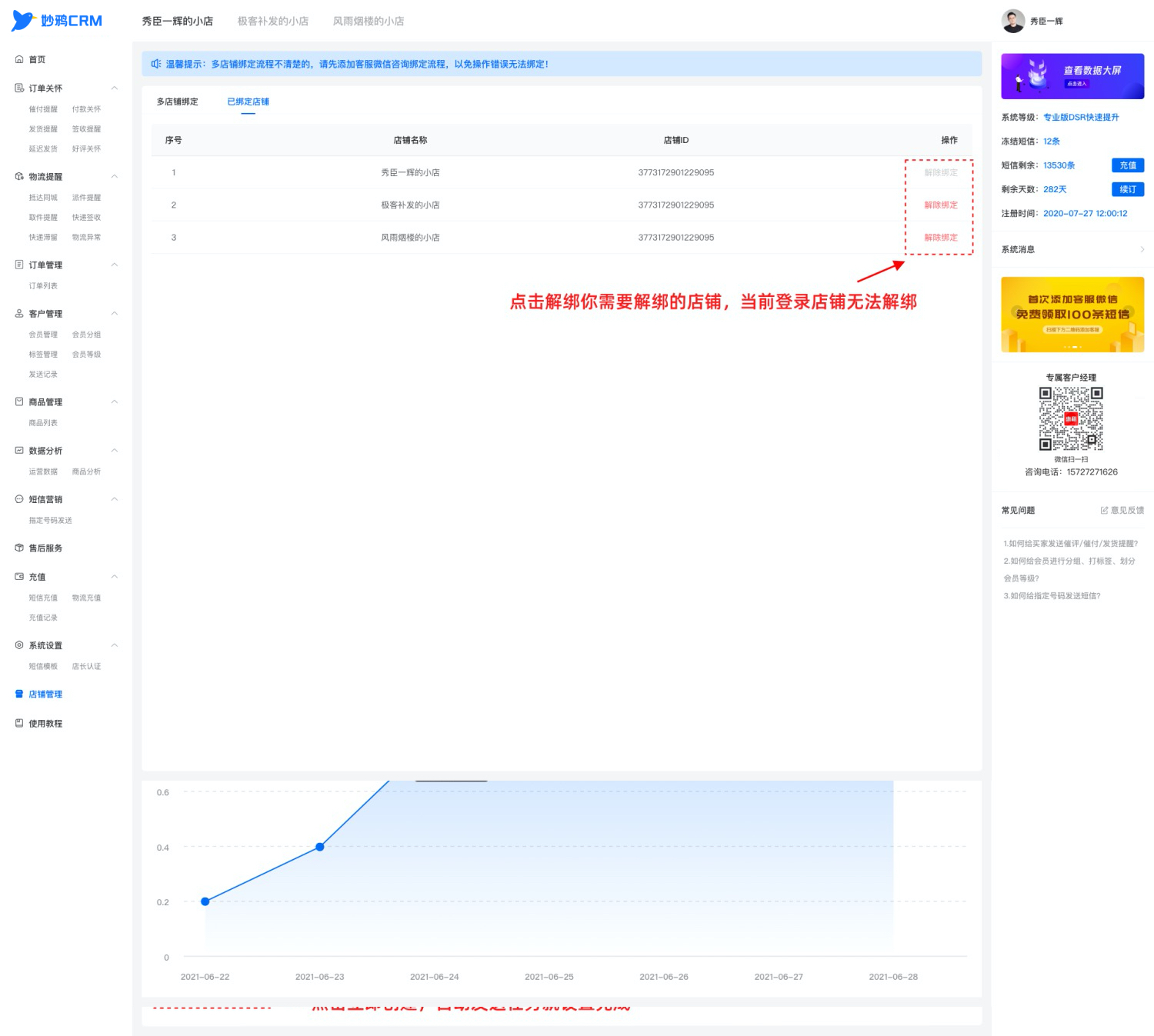Image resolution: width=1154 pixels, height=1036 pixels.
Task: Switch to 极客补发的小店 store tab
Action: [x=273, y=21]
